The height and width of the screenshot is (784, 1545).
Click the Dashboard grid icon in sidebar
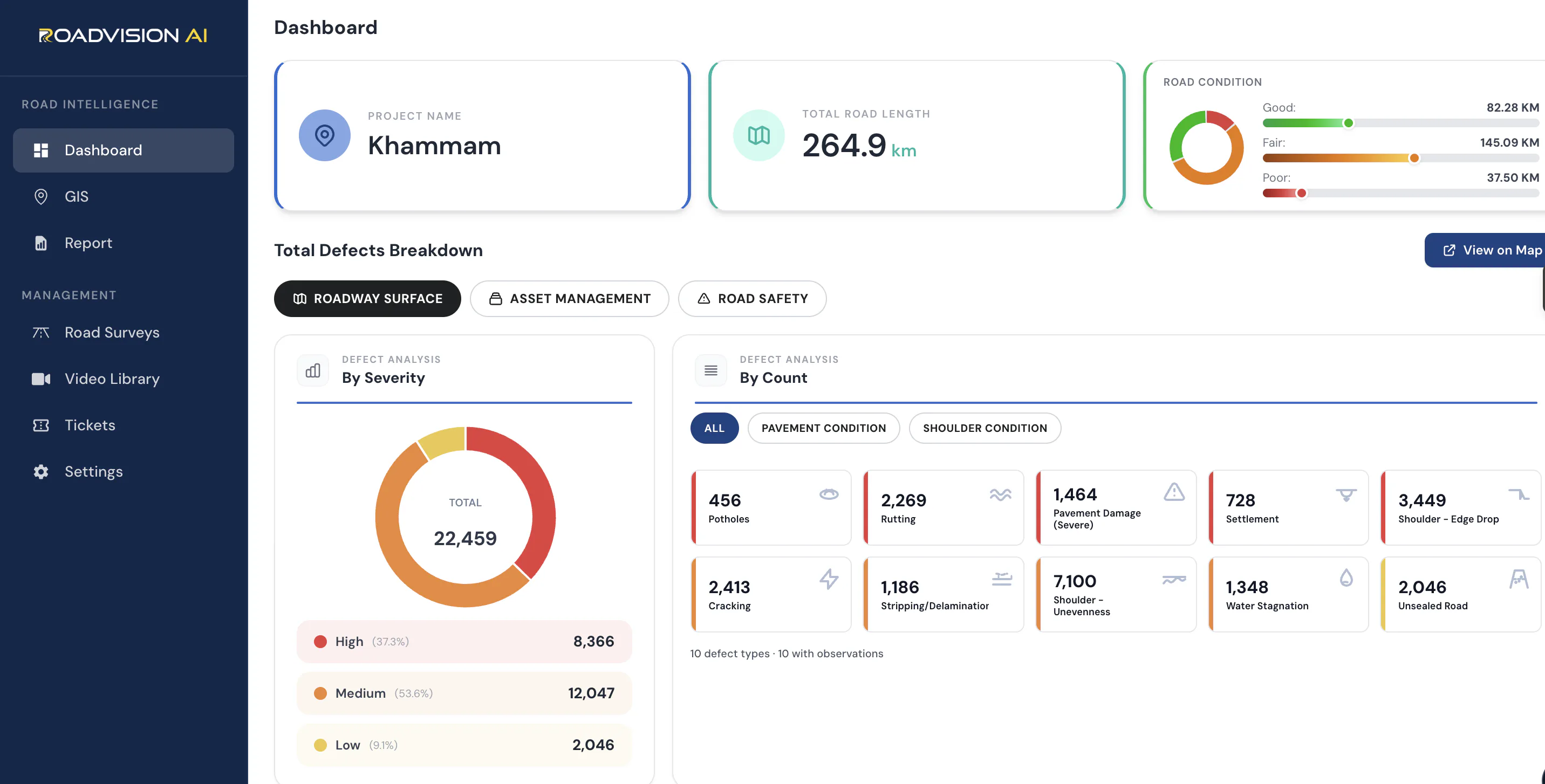point(41,150)
